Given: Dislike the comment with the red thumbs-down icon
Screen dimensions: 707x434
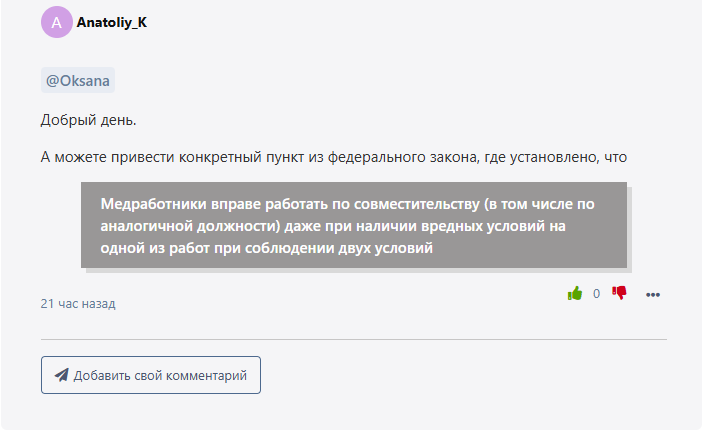Looking at the screenshot, I should [619, 293].
